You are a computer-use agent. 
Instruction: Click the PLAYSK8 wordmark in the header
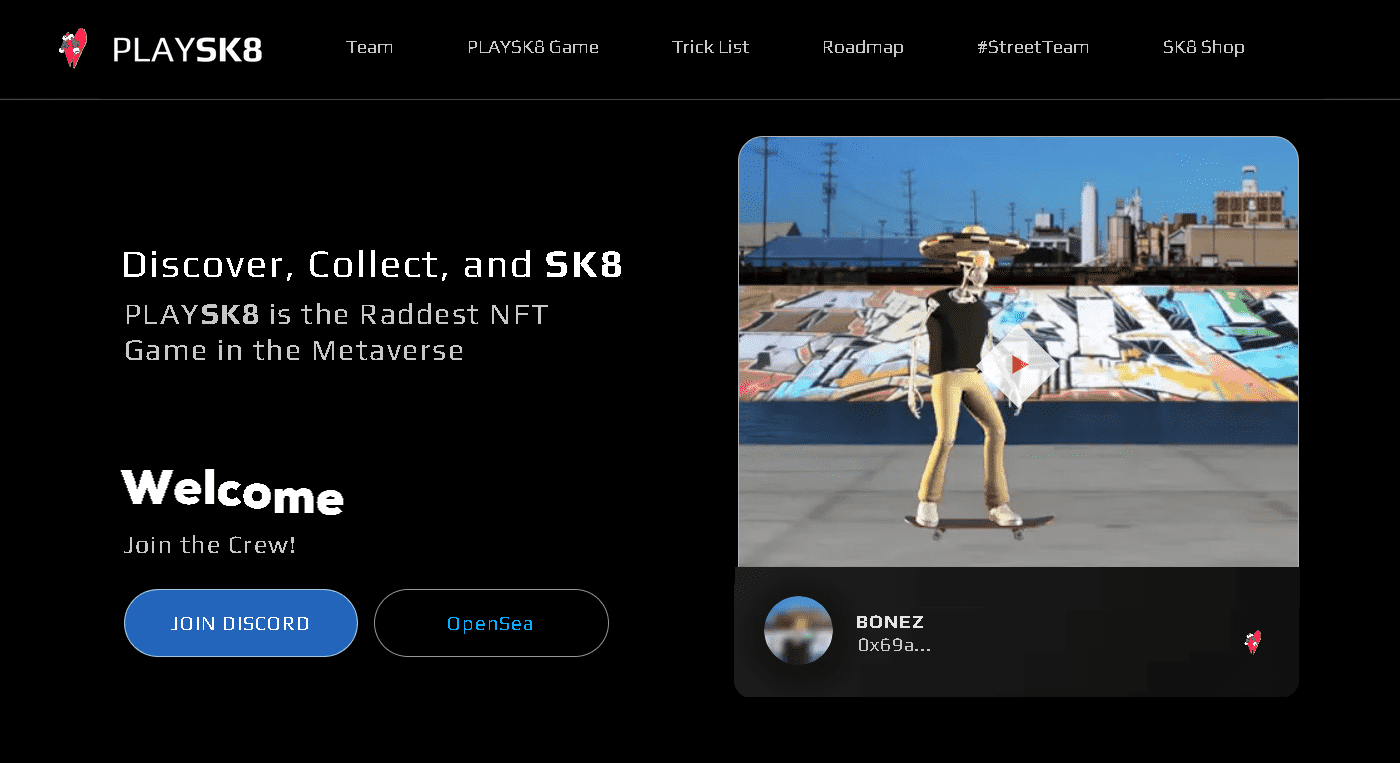pos(186,48)
